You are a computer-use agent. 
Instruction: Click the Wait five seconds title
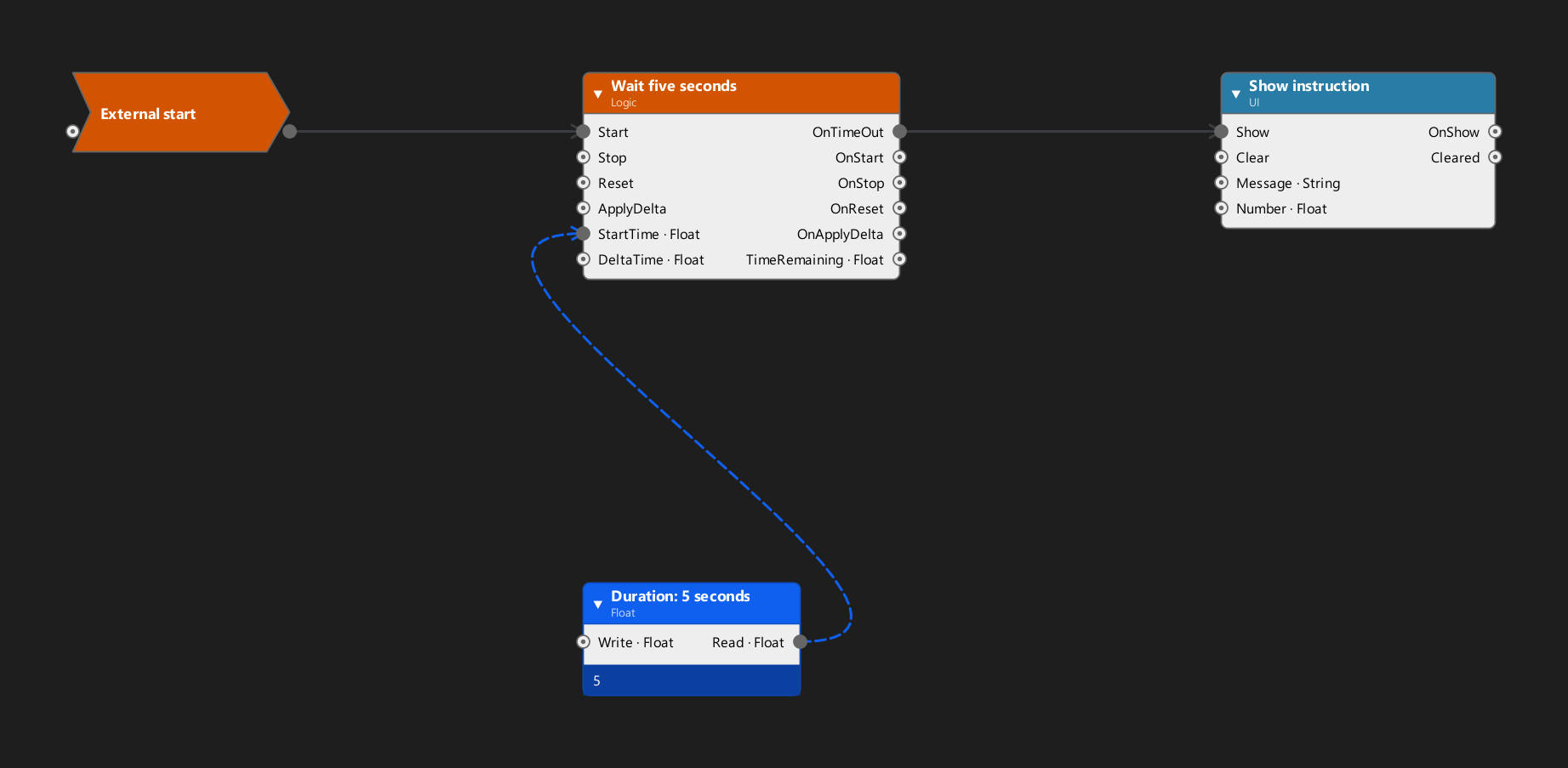click(x=674, y=86)
